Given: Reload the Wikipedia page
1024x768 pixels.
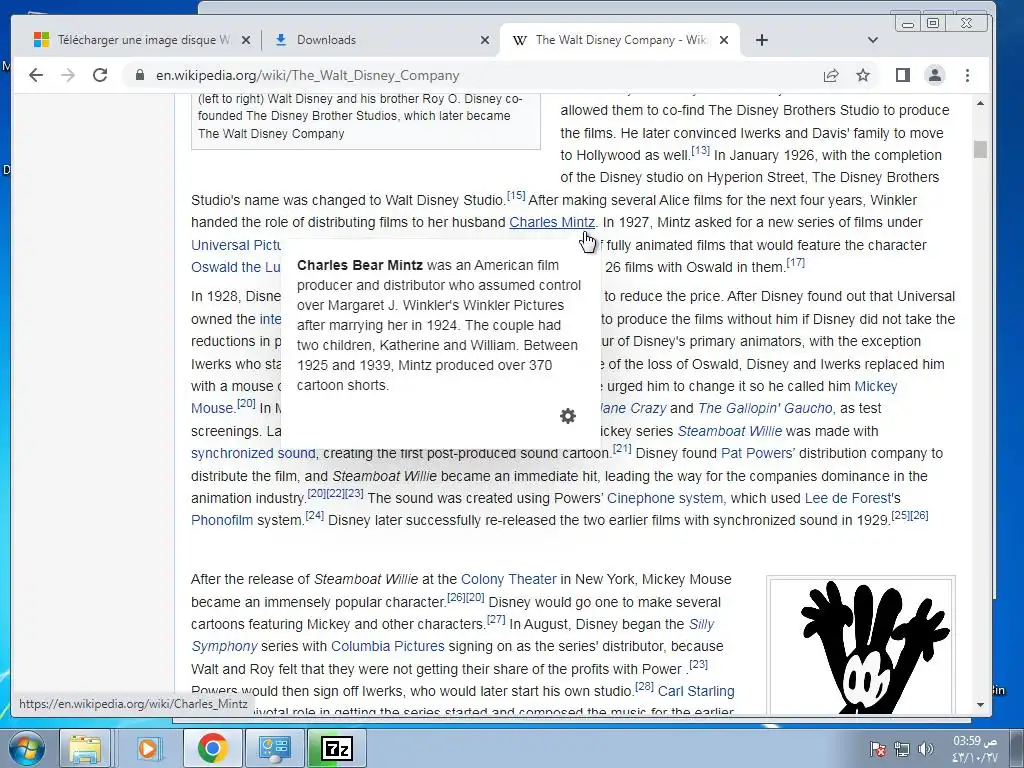Looking at the screenshot, I should pyautogui.click(x=100, y=75).
